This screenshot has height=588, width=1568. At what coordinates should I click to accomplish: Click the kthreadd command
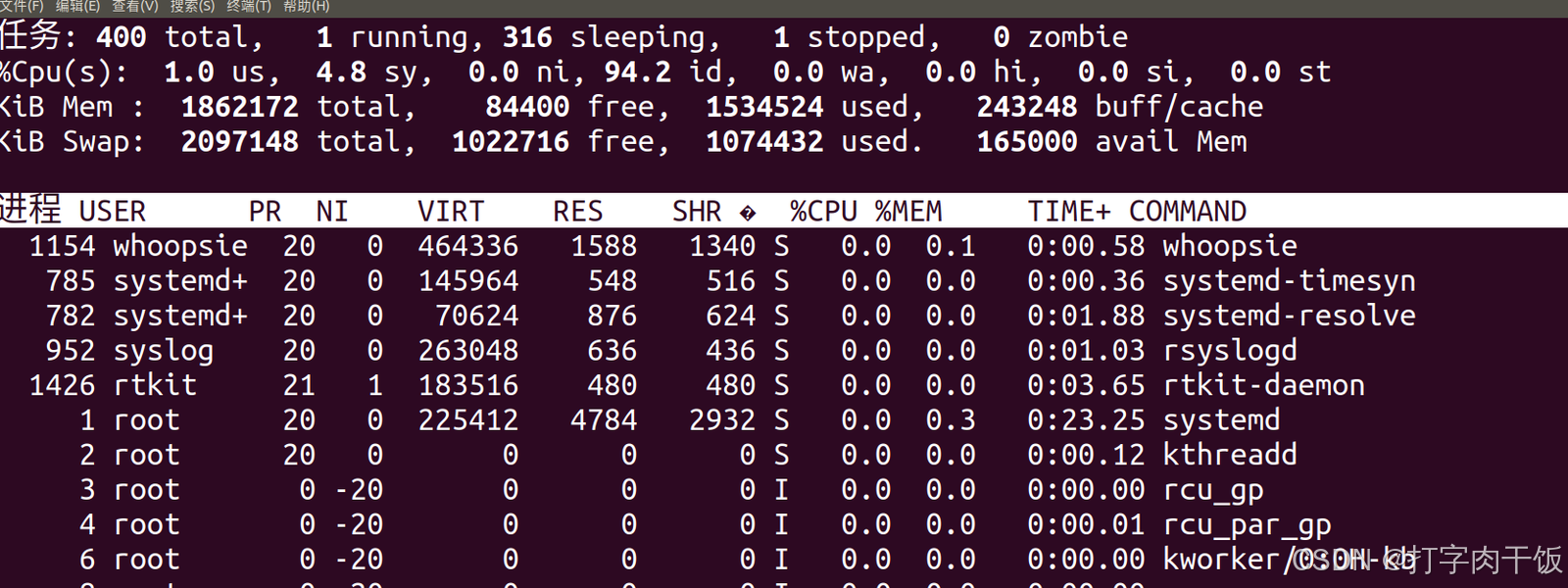[1230, 456]
